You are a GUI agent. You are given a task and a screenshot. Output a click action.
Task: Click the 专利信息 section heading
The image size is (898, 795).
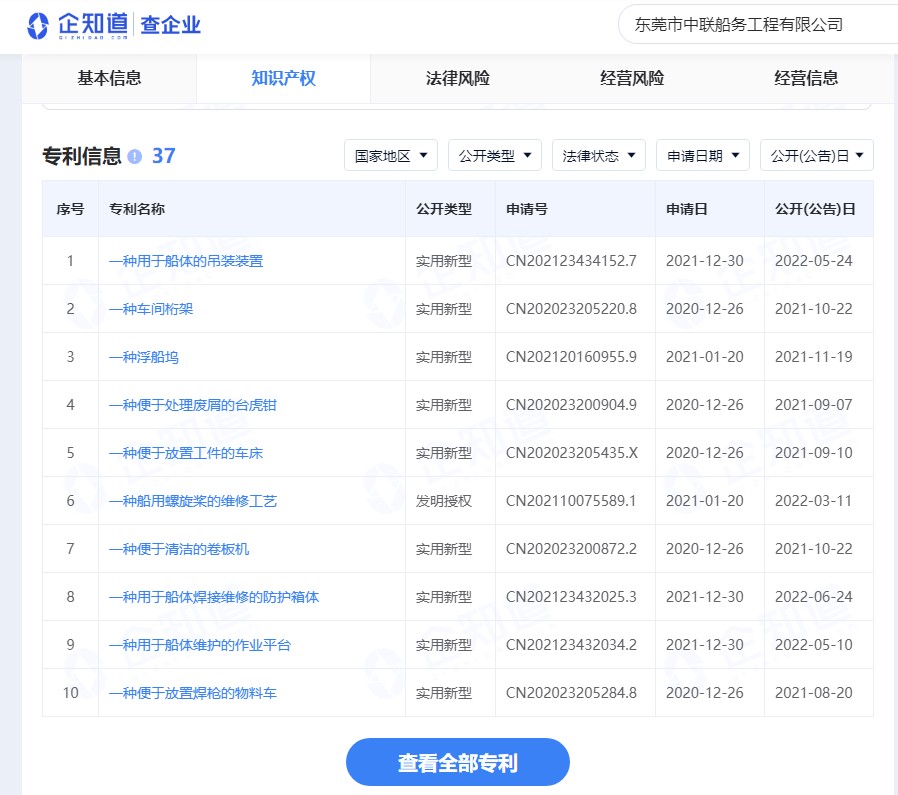(82, 156)
